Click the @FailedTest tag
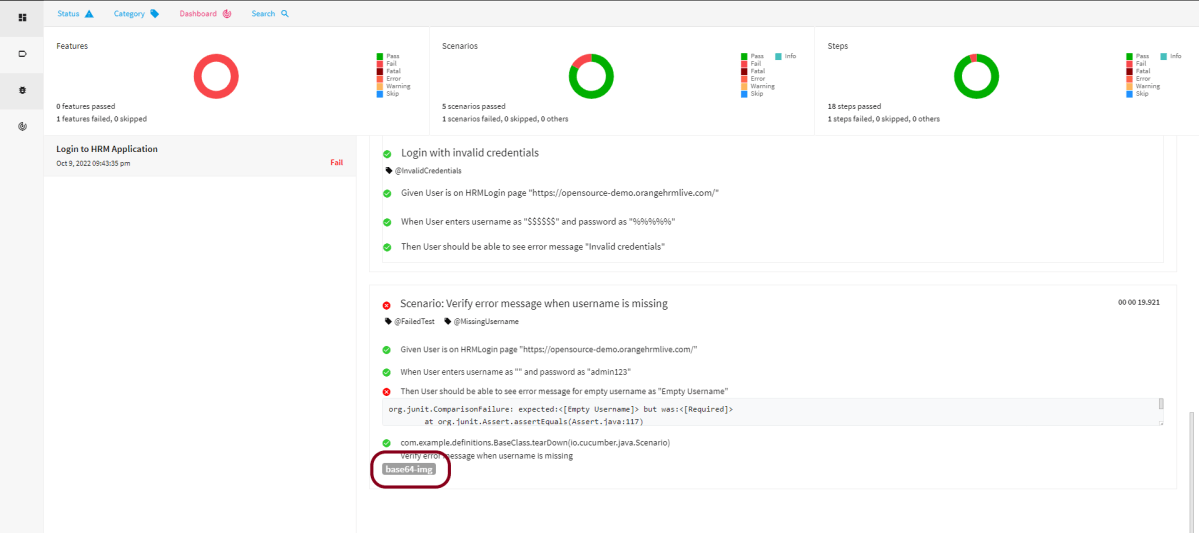 (414, 322)
